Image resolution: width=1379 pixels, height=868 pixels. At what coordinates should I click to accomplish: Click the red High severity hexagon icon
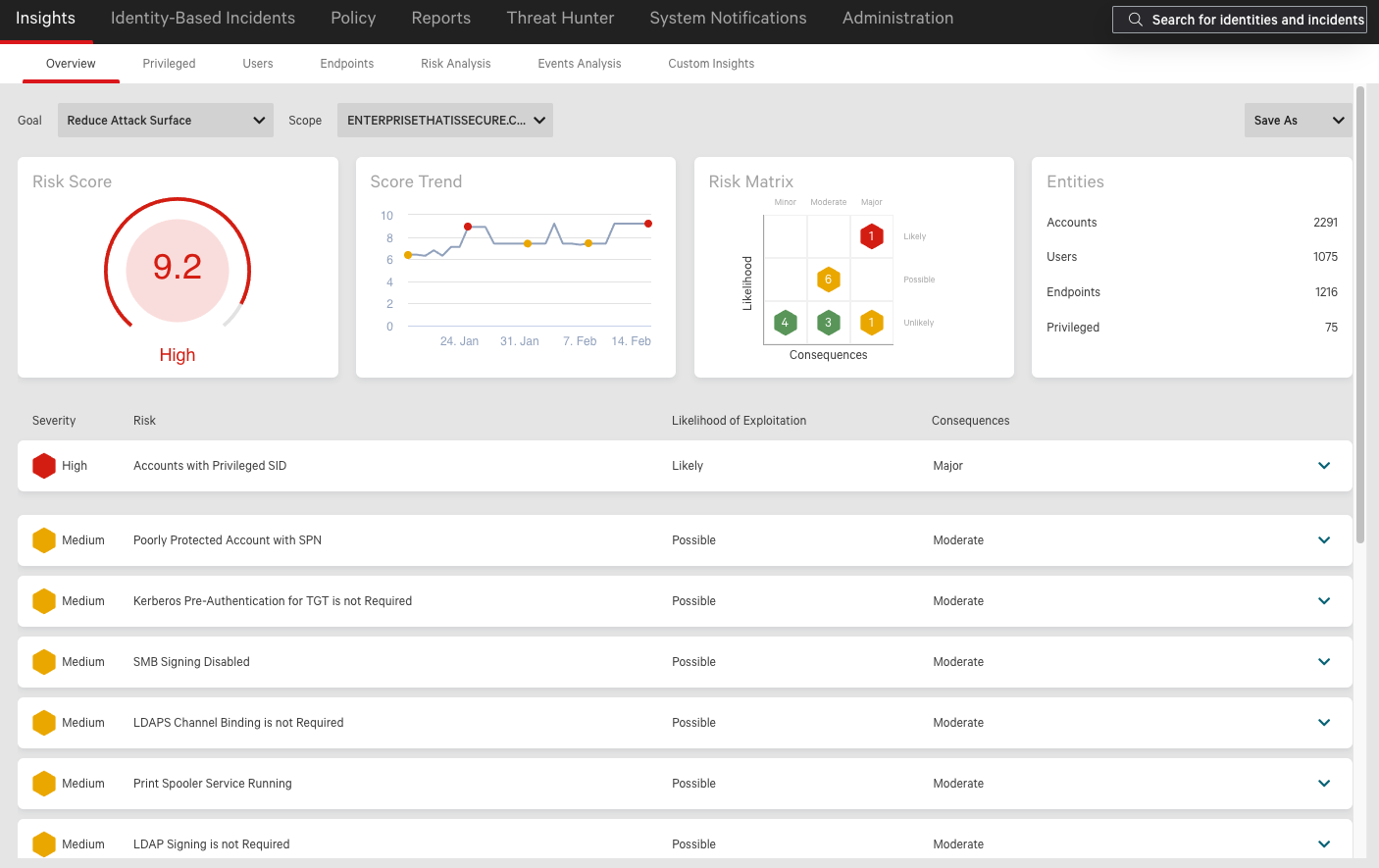[44, 466]
